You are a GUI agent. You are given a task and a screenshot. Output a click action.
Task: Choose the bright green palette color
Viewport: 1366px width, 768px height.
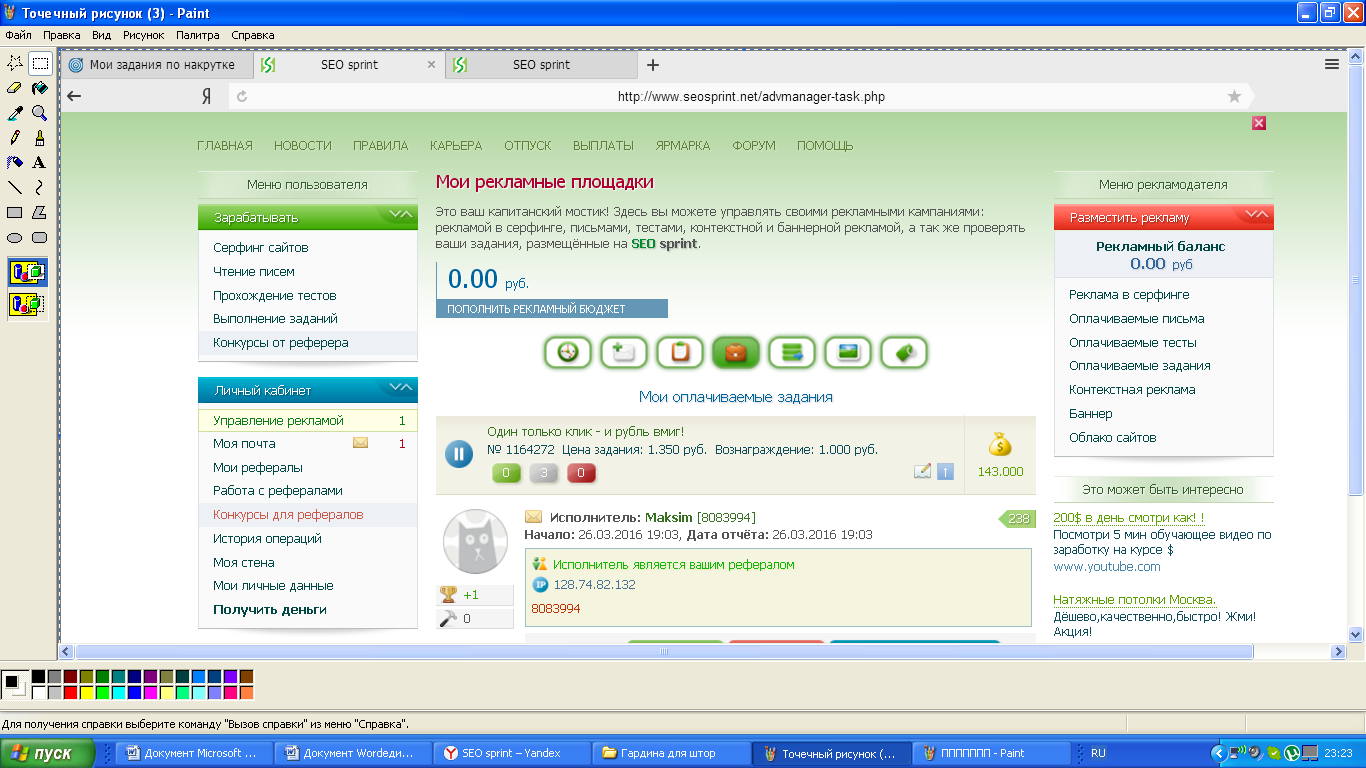pos(102,693)
